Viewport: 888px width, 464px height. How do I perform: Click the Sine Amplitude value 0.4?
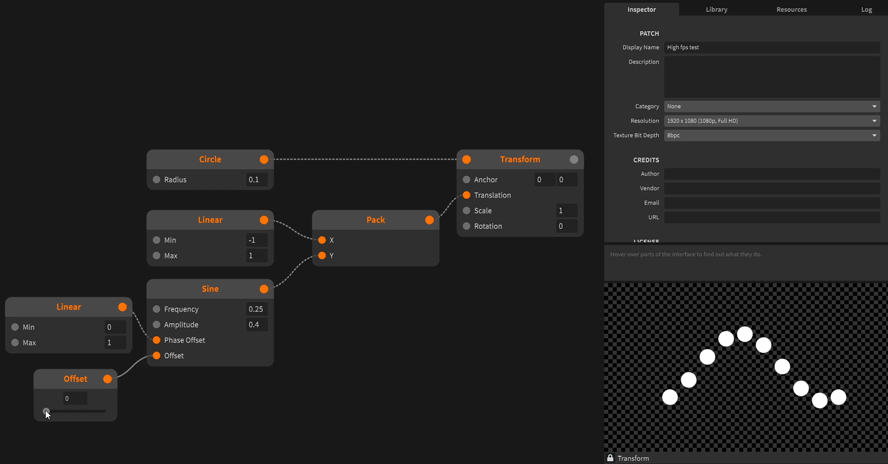257,325
